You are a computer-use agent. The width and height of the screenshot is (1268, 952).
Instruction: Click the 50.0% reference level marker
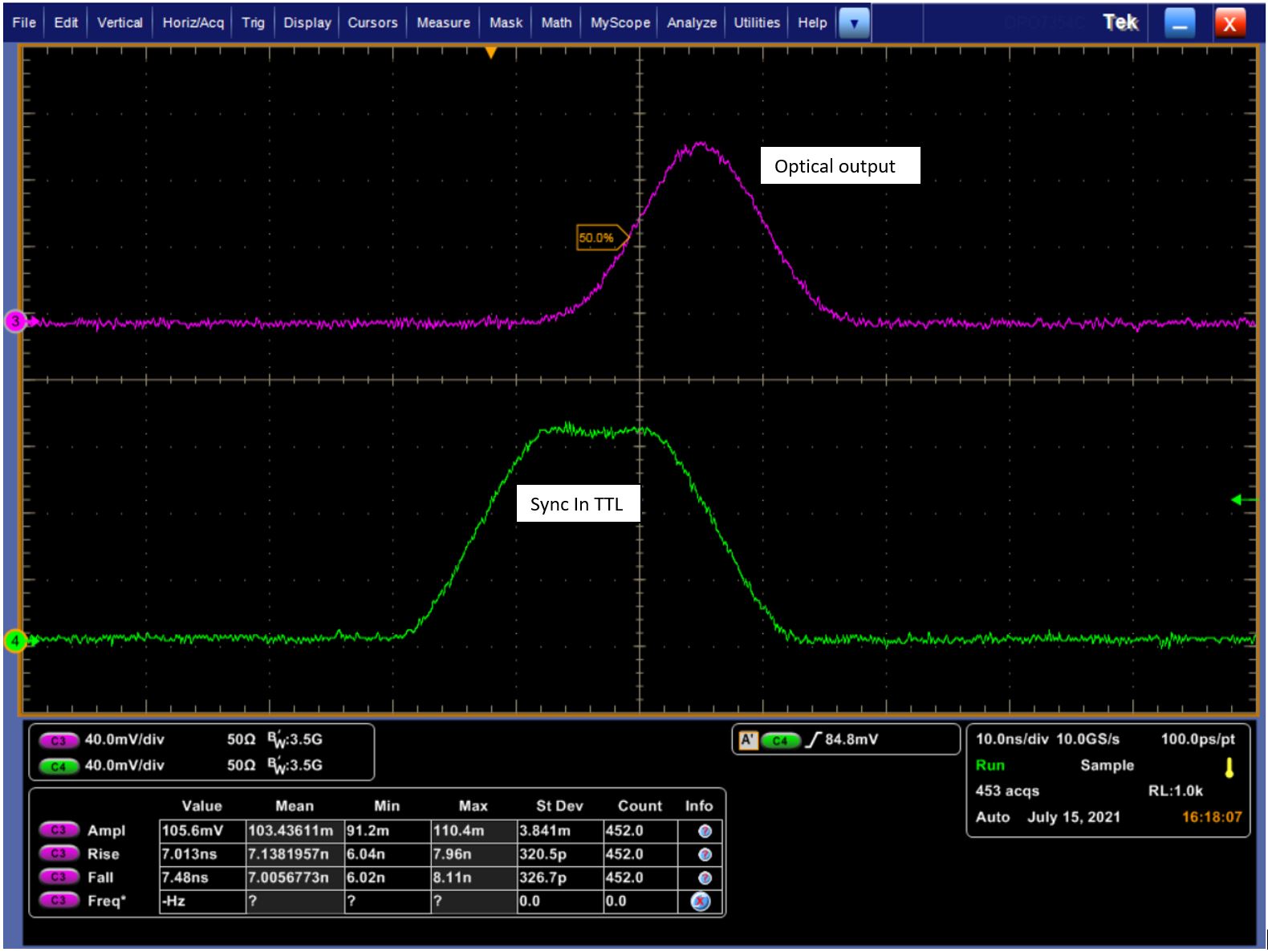coord(602,238)
